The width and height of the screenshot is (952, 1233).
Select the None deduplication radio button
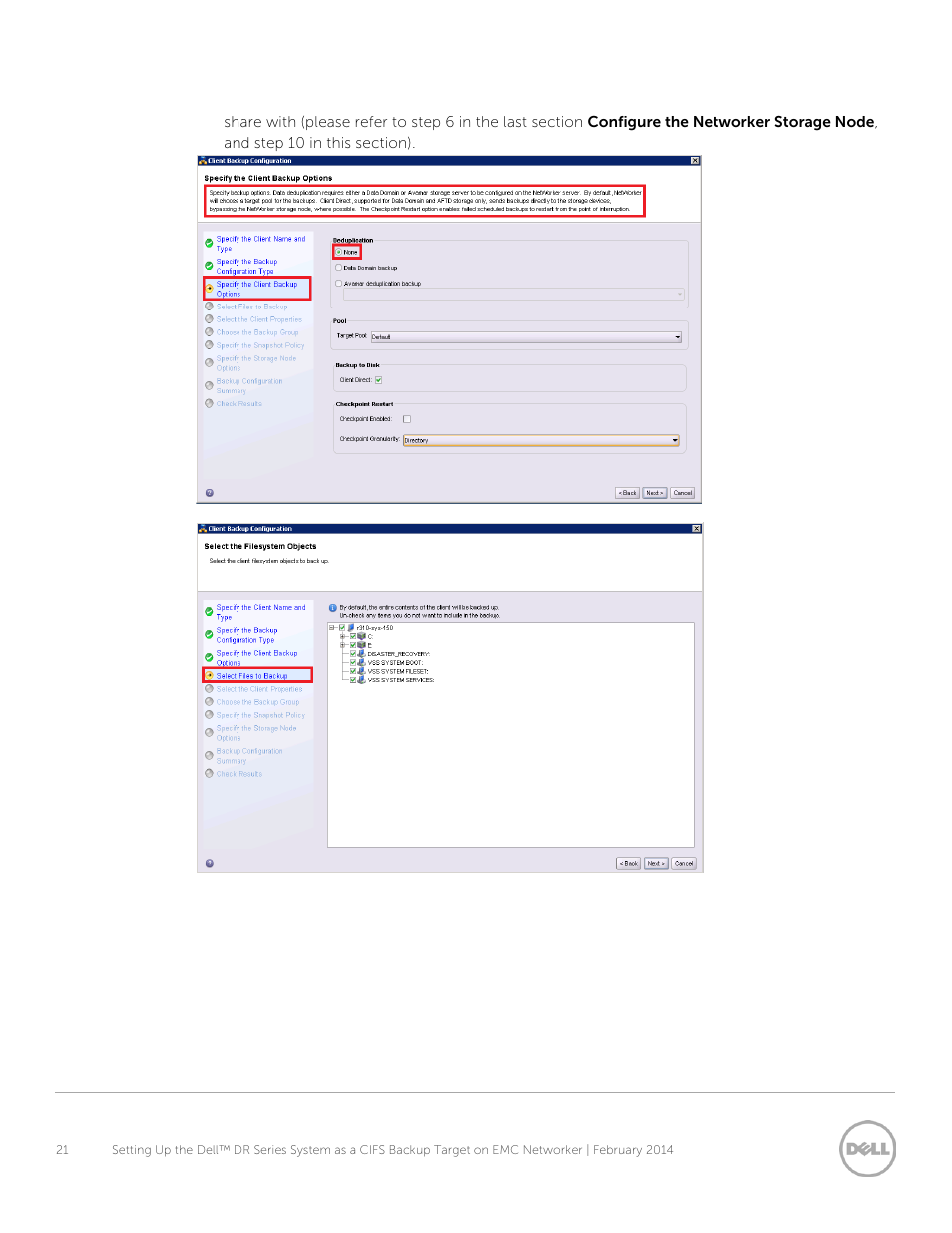[338, 252]
